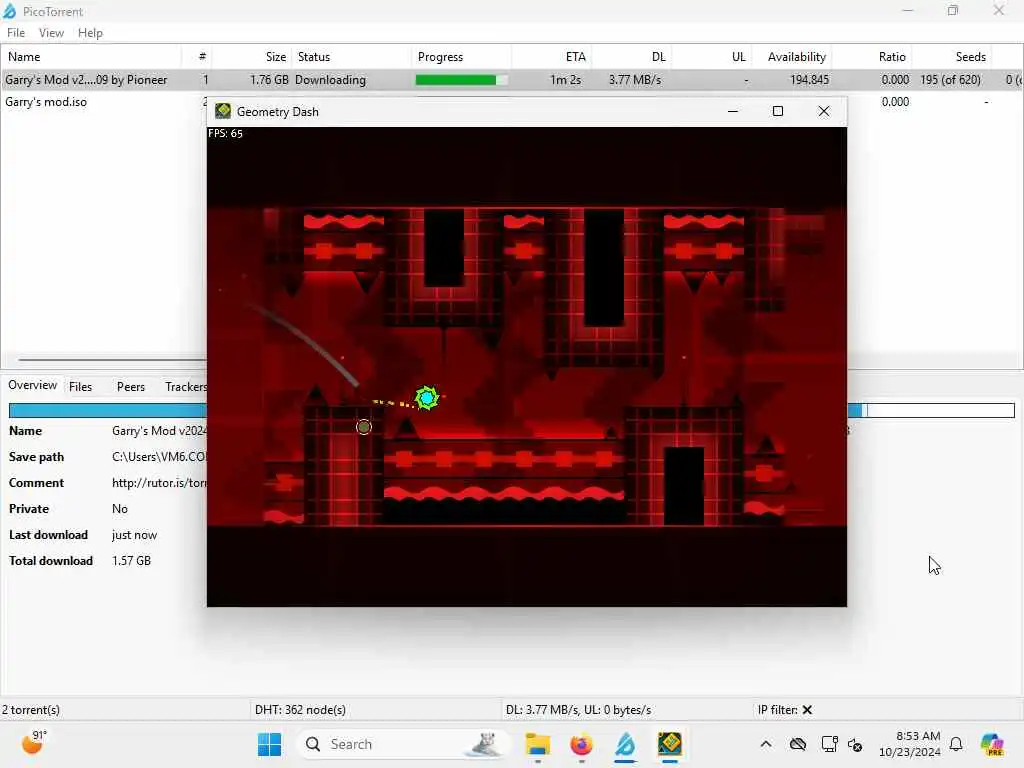Click the 1m 2s ETA value
Screen dimensions: 1024x768
pos(566,80)
